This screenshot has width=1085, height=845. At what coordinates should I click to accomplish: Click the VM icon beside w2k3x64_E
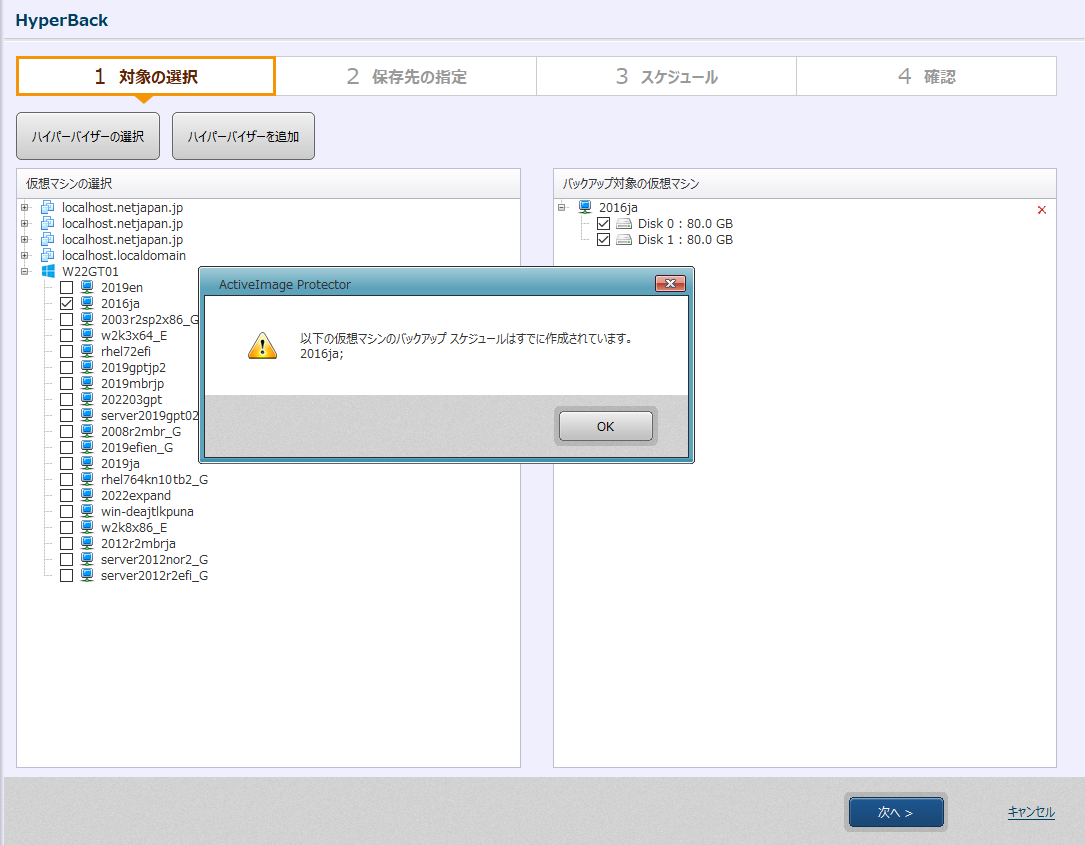86,335
